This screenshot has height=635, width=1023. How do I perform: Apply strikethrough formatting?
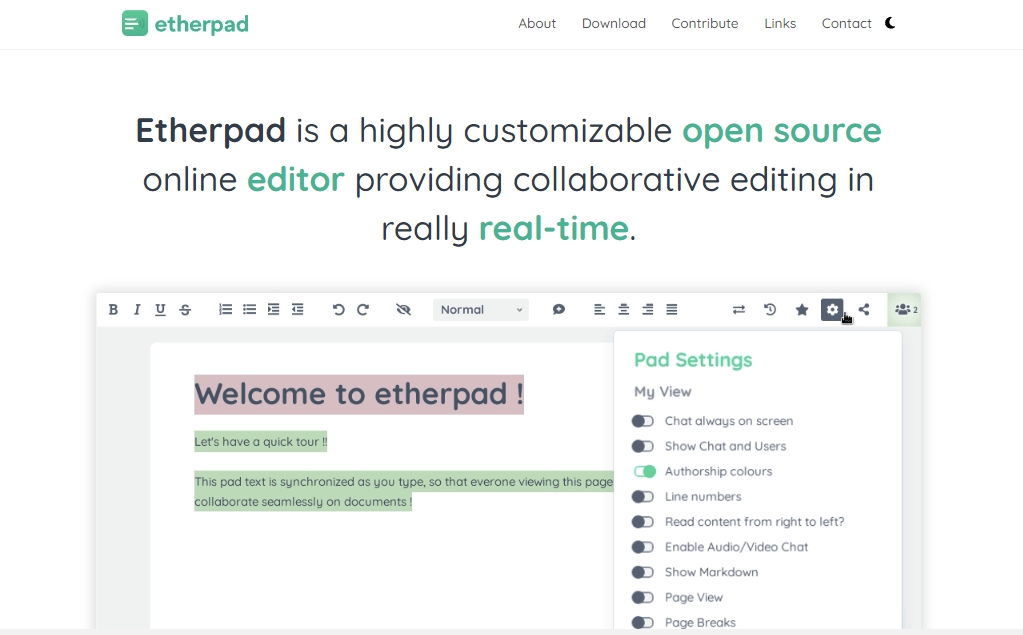point(185,309)
